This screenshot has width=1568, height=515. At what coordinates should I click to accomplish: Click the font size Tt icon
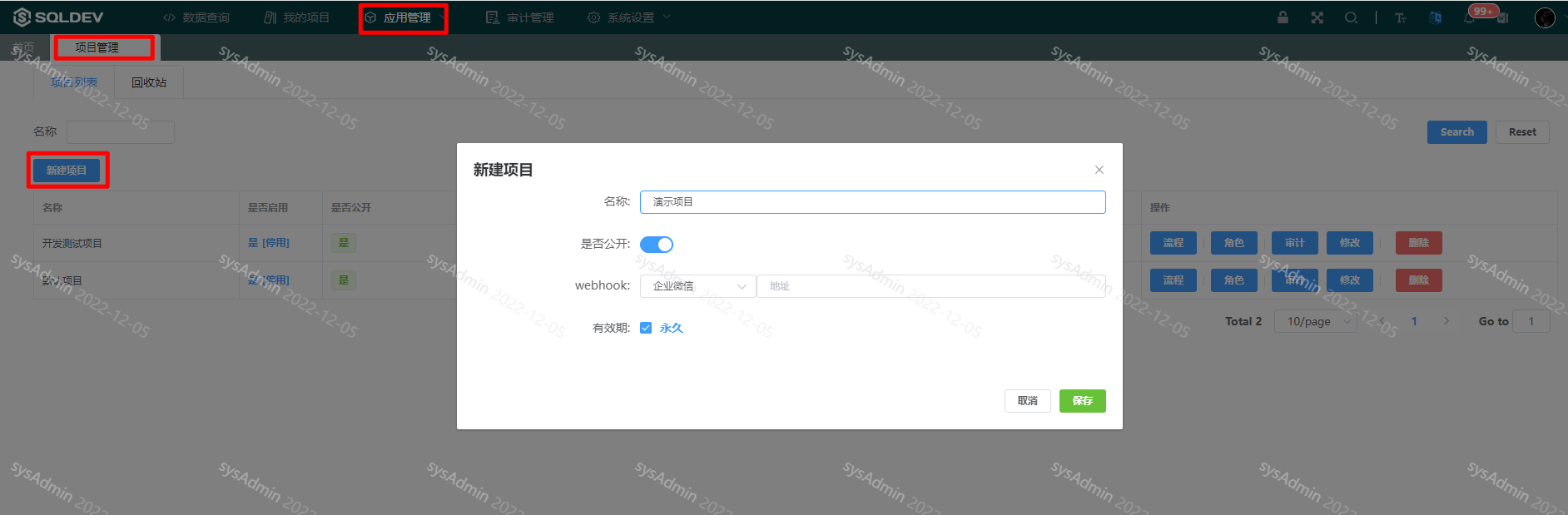pyautogui.click(x=1401, y=17)
